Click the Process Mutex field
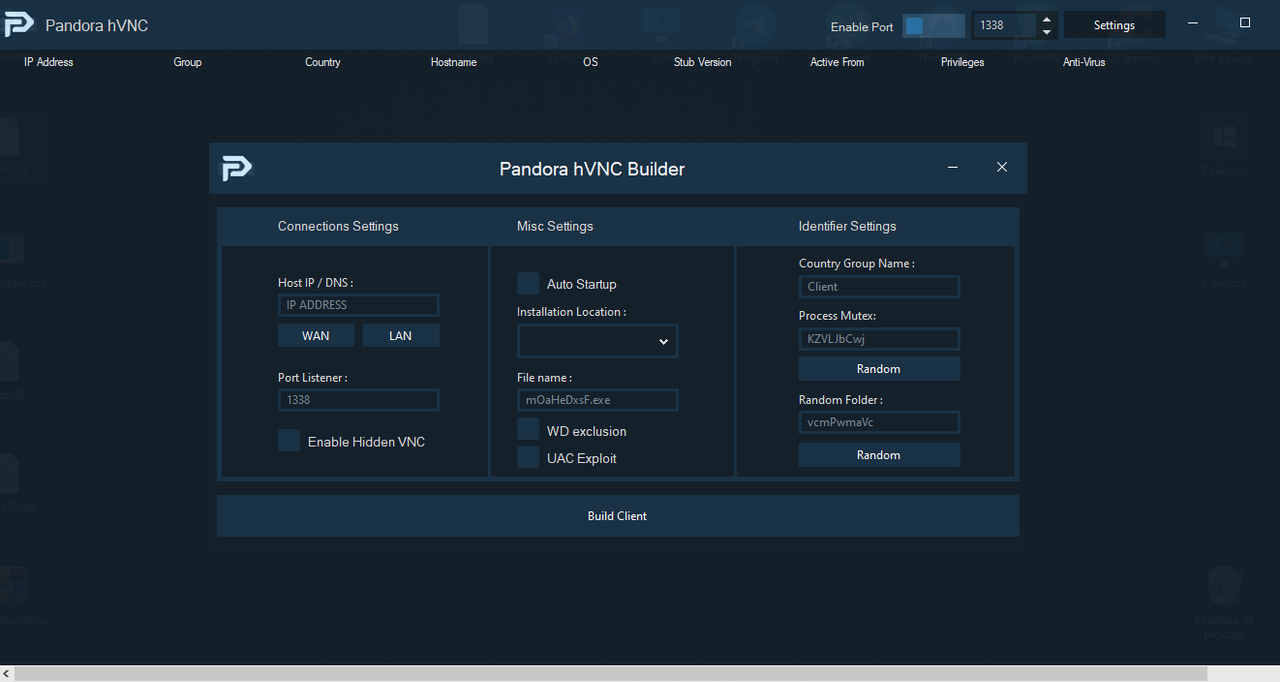 879,339
